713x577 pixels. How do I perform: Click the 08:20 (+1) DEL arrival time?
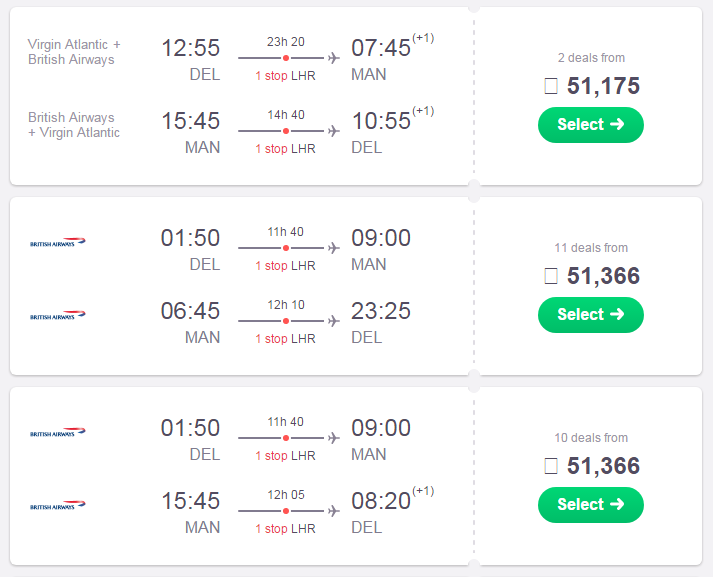click(392, 499)
